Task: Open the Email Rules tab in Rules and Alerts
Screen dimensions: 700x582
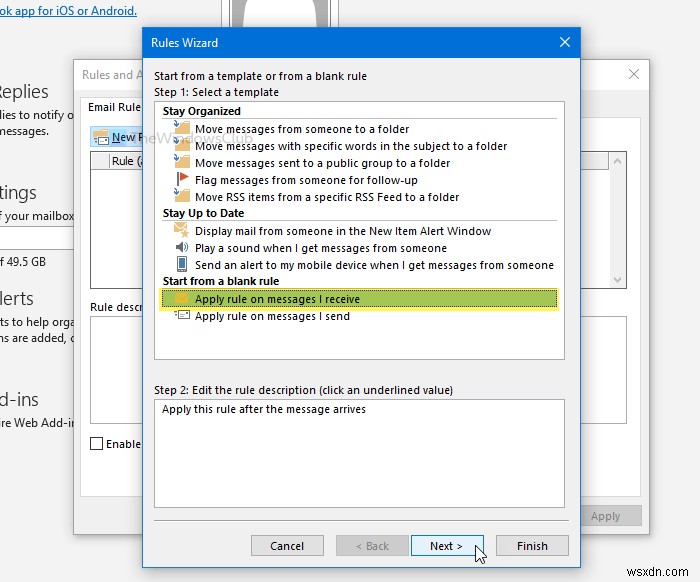Action: [x=114, y=107]
